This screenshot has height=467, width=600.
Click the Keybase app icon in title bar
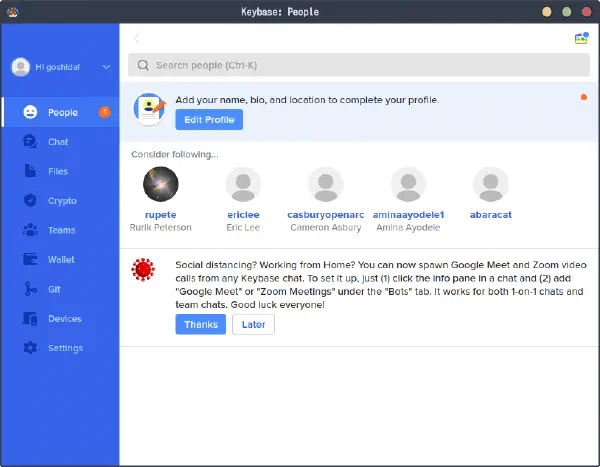13,12
